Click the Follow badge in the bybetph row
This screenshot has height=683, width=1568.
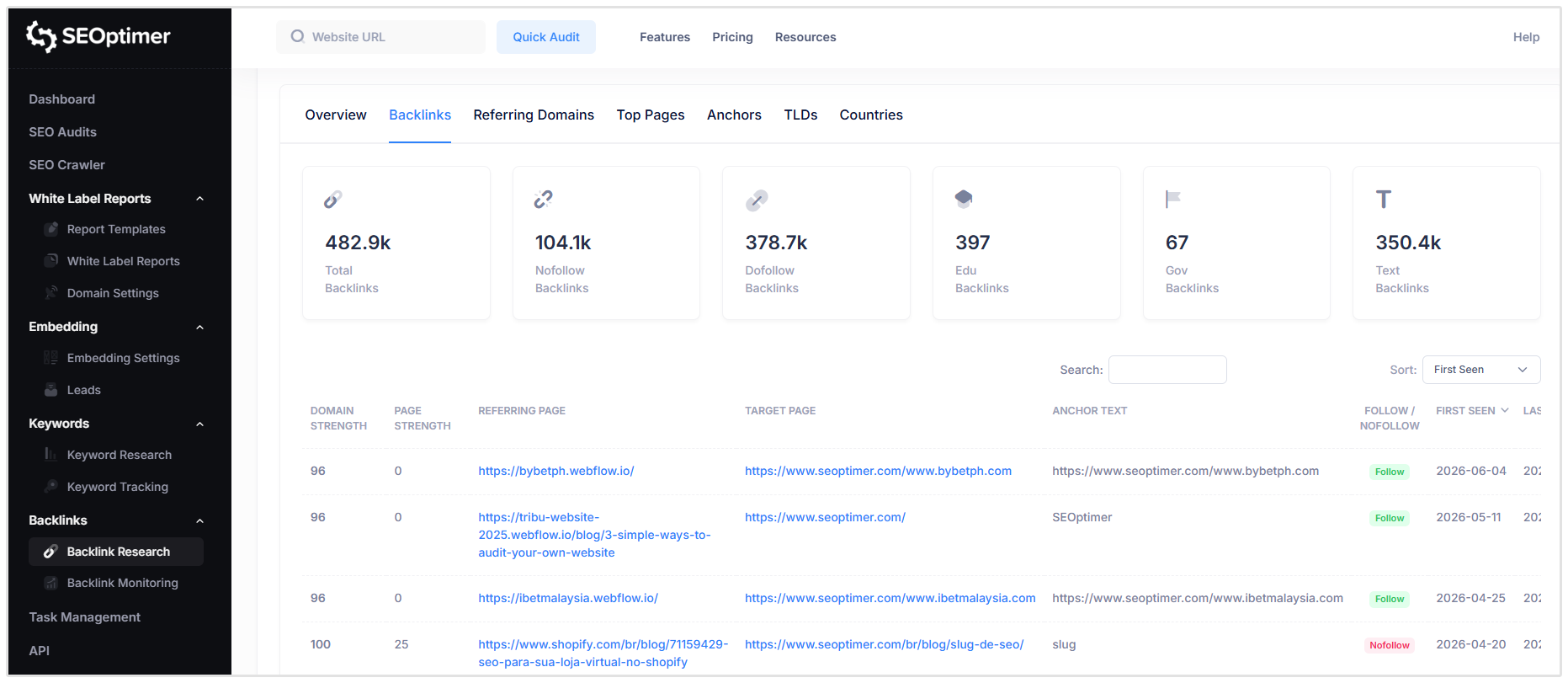1389,472
